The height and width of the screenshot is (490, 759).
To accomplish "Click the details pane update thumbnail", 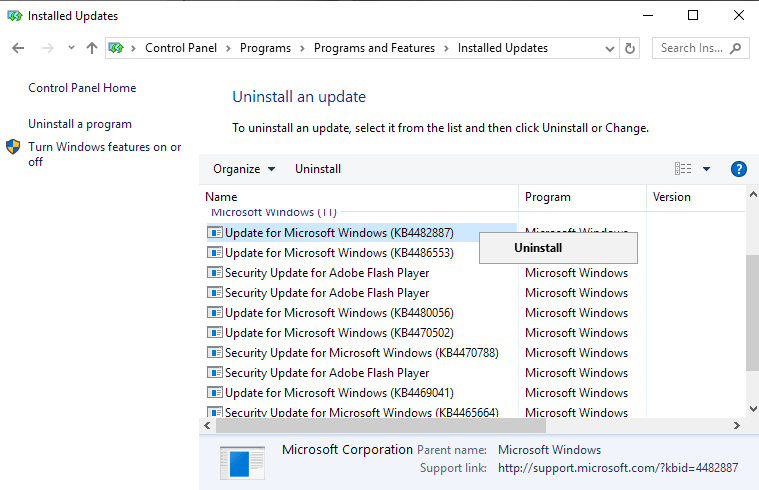I will point(242,463).
